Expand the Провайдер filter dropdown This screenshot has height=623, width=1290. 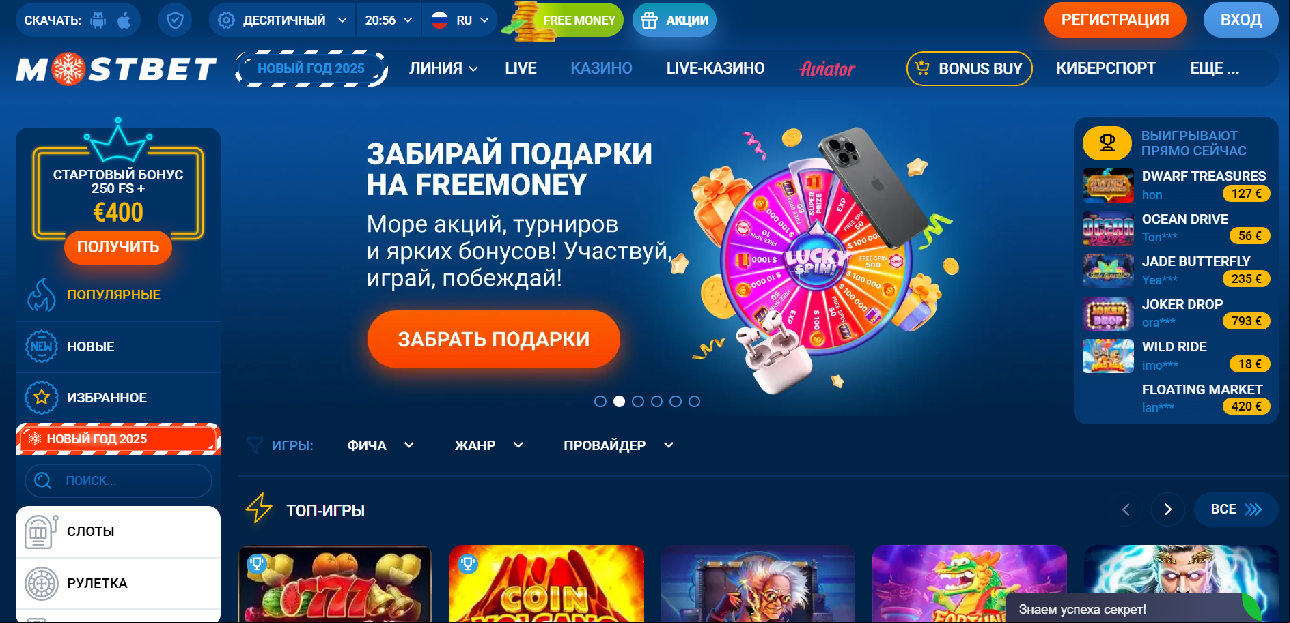618,445
